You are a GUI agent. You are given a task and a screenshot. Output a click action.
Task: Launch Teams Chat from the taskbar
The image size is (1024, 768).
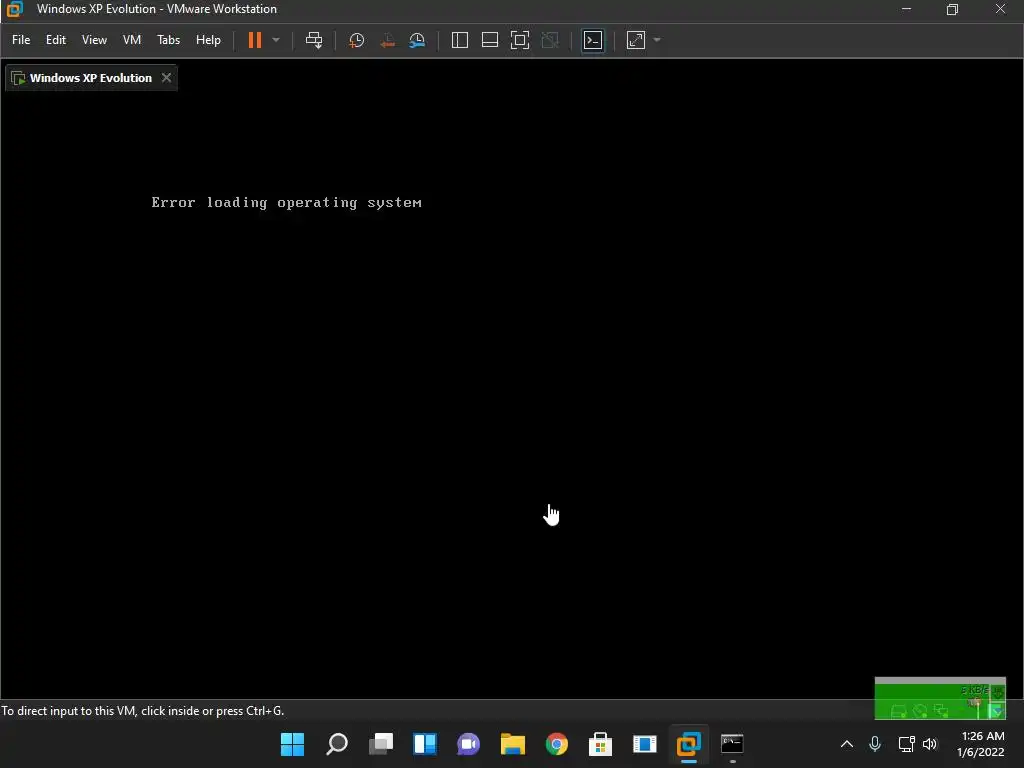[x=468, y=744]
